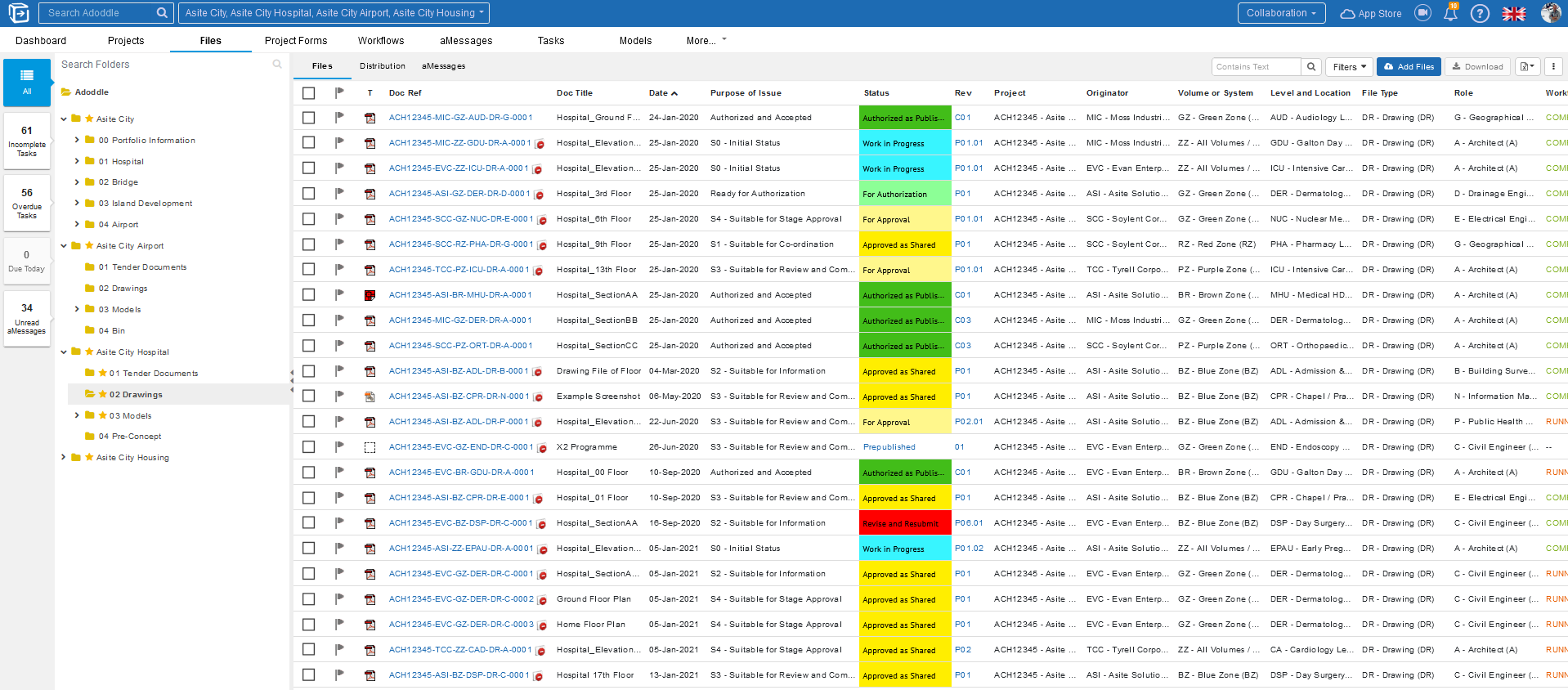Open the help question mark icon
1568x690 pixels.
1480,13
